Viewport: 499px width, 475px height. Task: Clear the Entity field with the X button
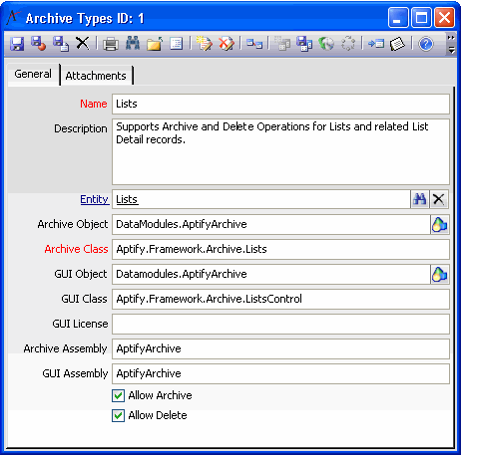(439, 199)
